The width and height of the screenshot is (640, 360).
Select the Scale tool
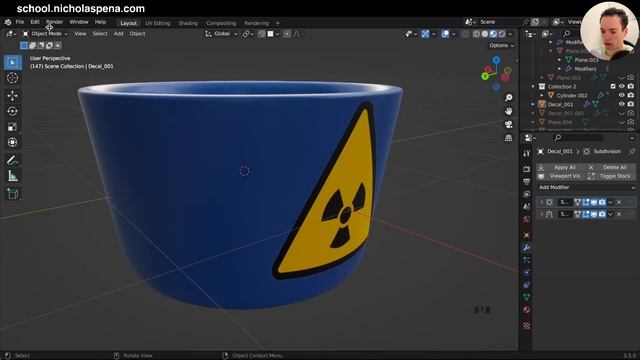click(13, 127)
